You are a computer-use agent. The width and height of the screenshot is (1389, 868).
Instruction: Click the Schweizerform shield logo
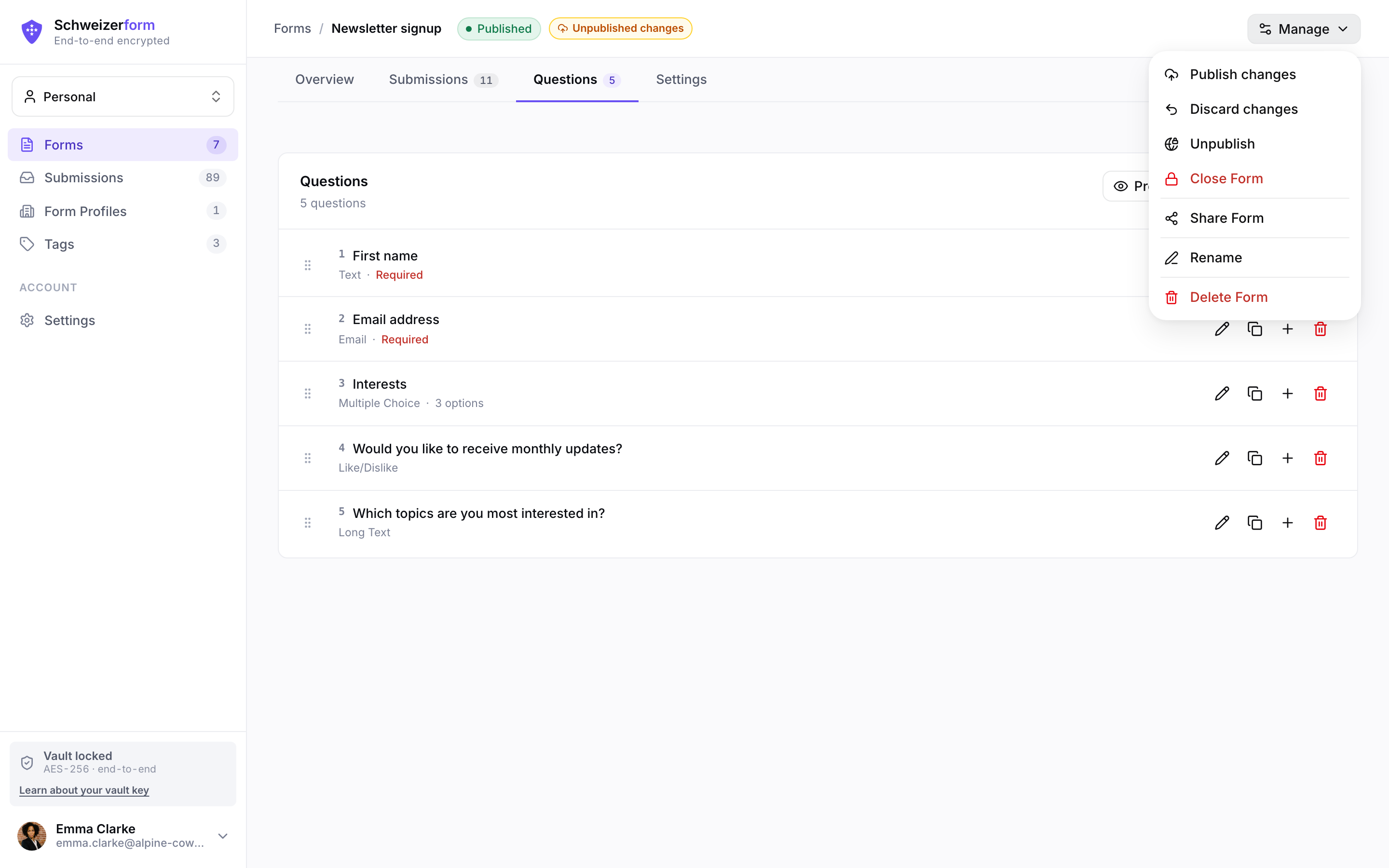click(31, 31)
